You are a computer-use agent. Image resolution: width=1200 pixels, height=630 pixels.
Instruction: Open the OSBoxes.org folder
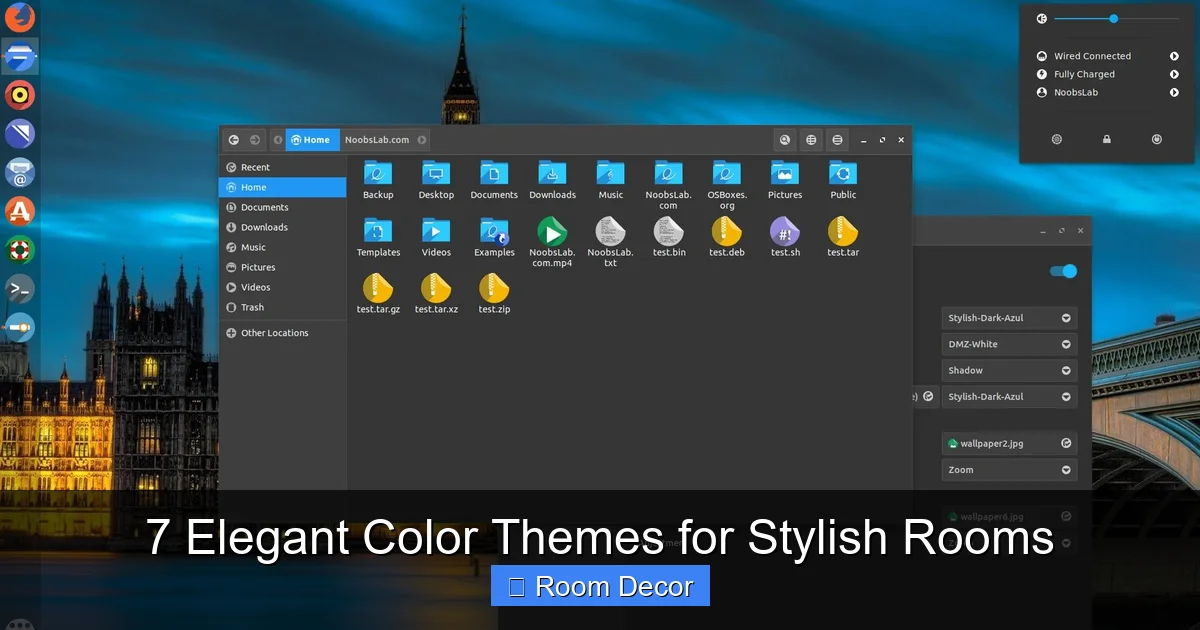pyautogui.click(x=727, y=185)
